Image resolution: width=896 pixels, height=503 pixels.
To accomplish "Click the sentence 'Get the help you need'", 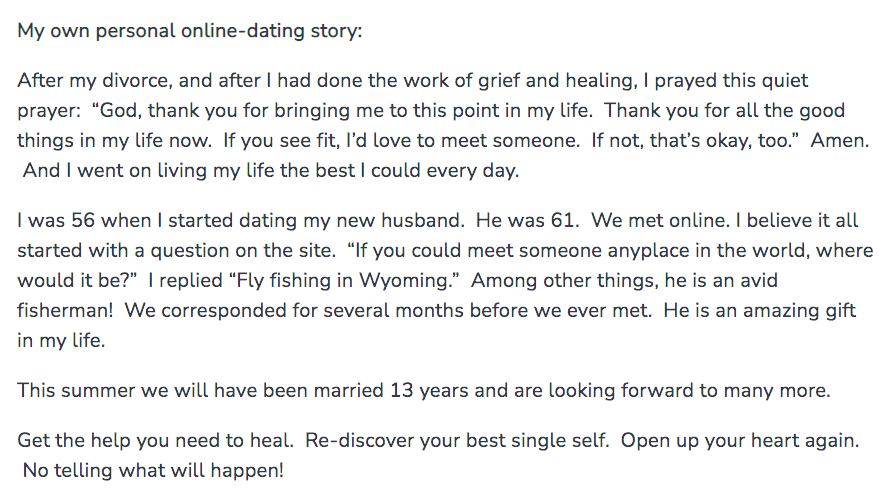I will [155, 441].
